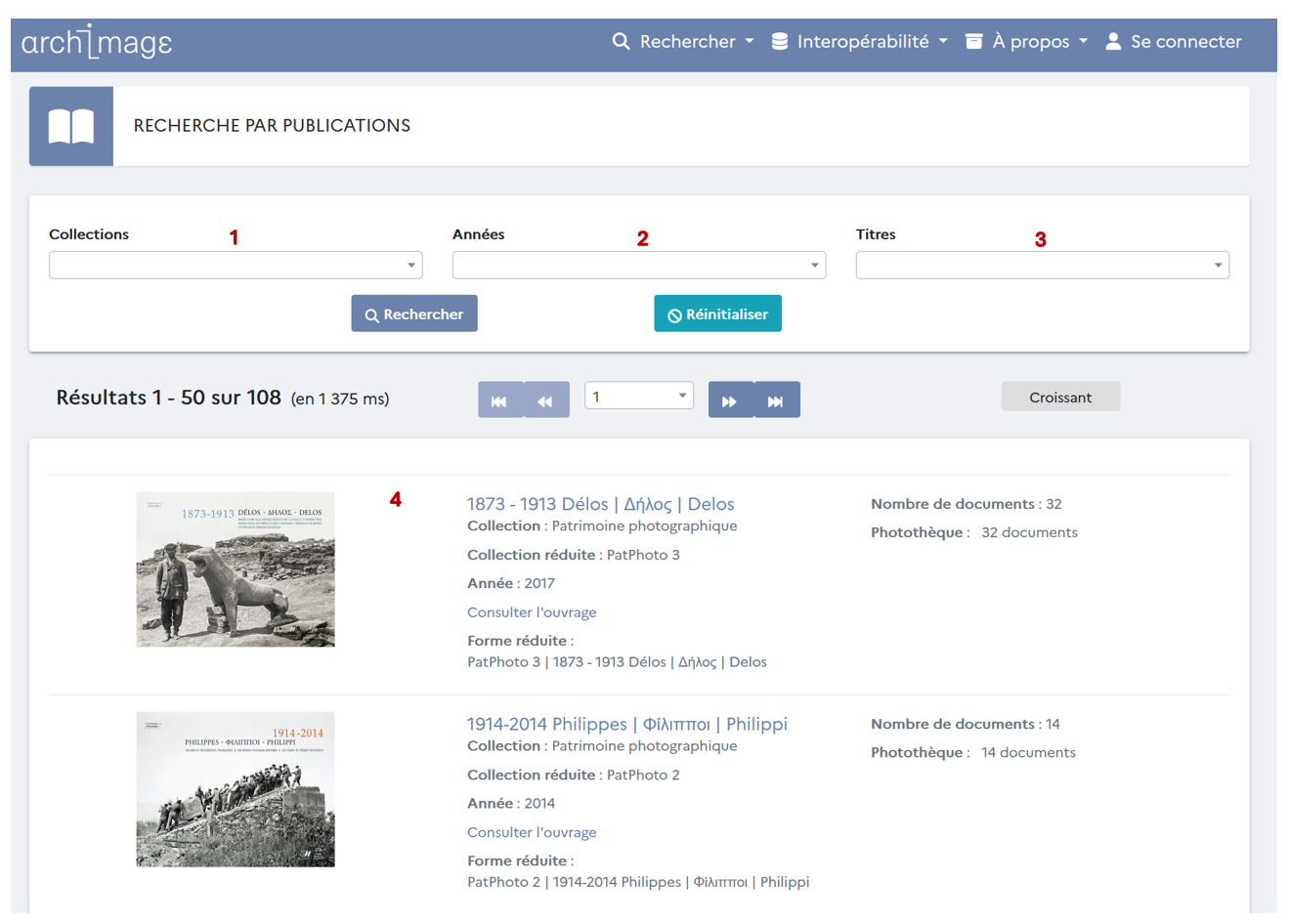Go to the first results page

499,400
